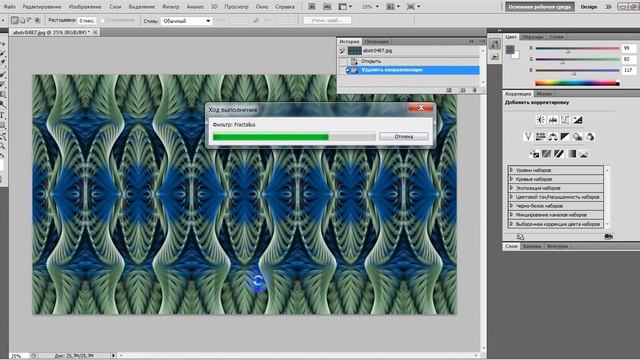This screenshot has width=640, height=360.
Task: Cancel filter with the Отмена button
Action: click(404, 137)
